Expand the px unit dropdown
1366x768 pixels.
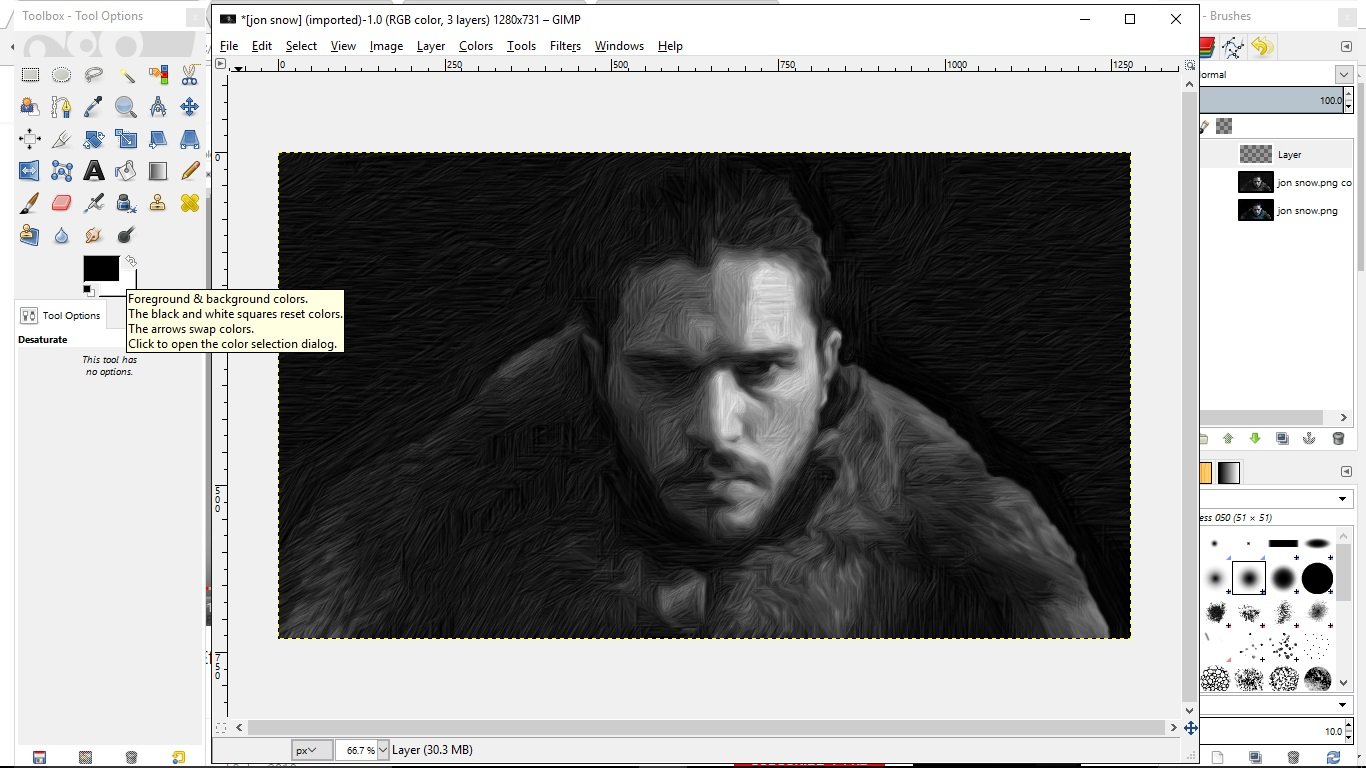pos(312,750)
